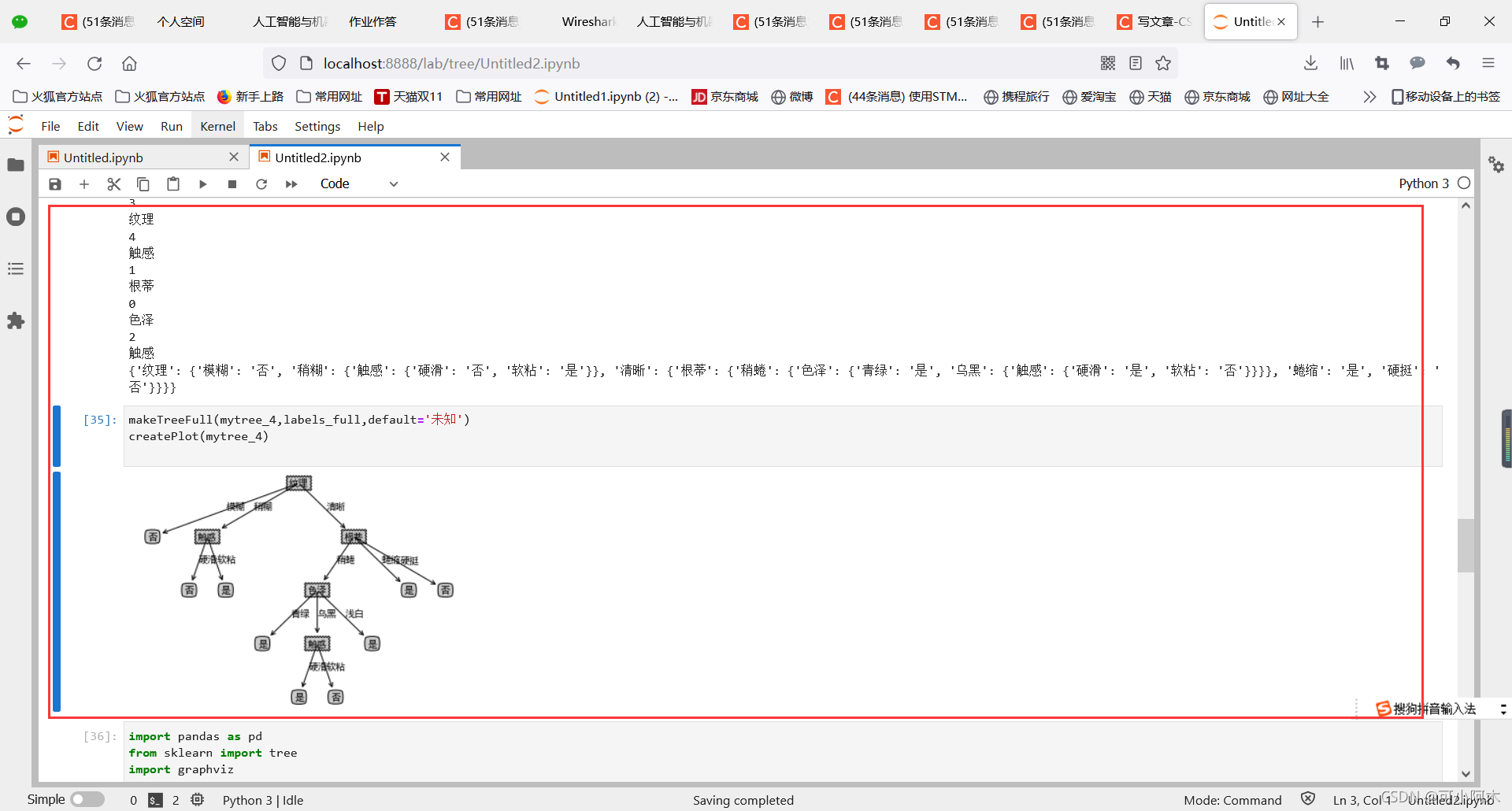The image size is (1512, 811).
Task: Click kernel count gear icon in status bar
Action: tap(198, 800)
